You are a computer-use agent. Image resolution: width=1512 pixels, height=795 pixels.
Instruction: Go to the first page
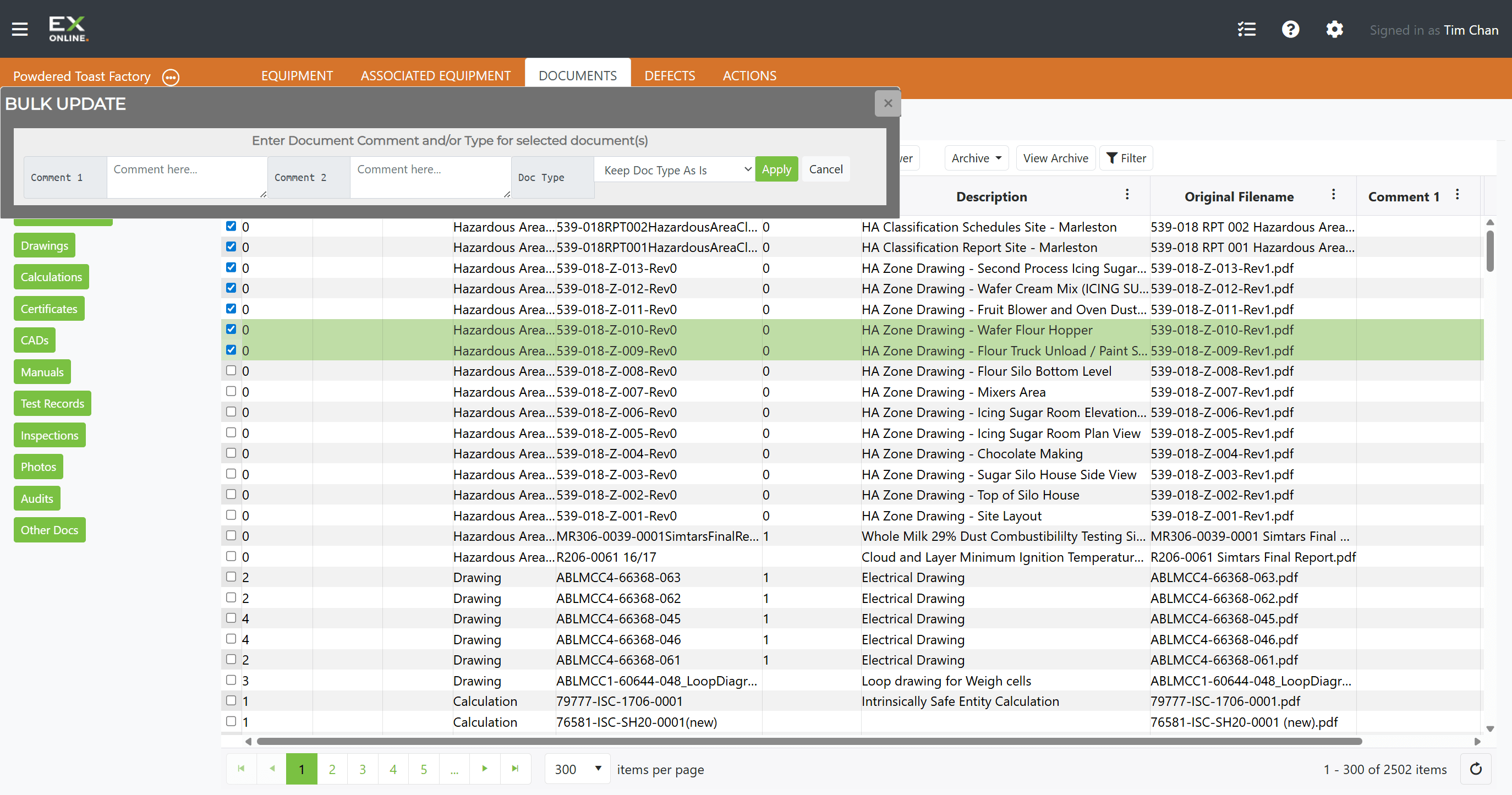[241, 769]
